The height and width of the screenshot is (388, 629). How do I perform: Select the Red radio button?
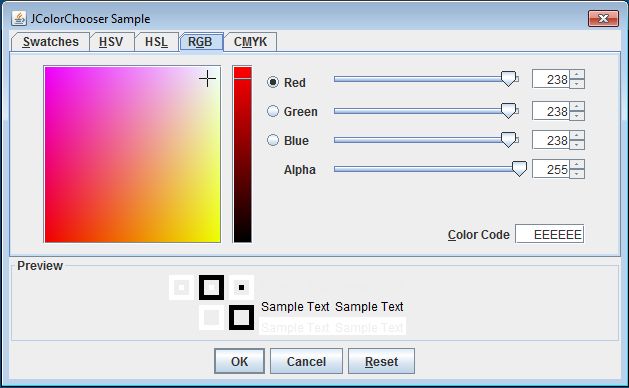pos(273,82)
